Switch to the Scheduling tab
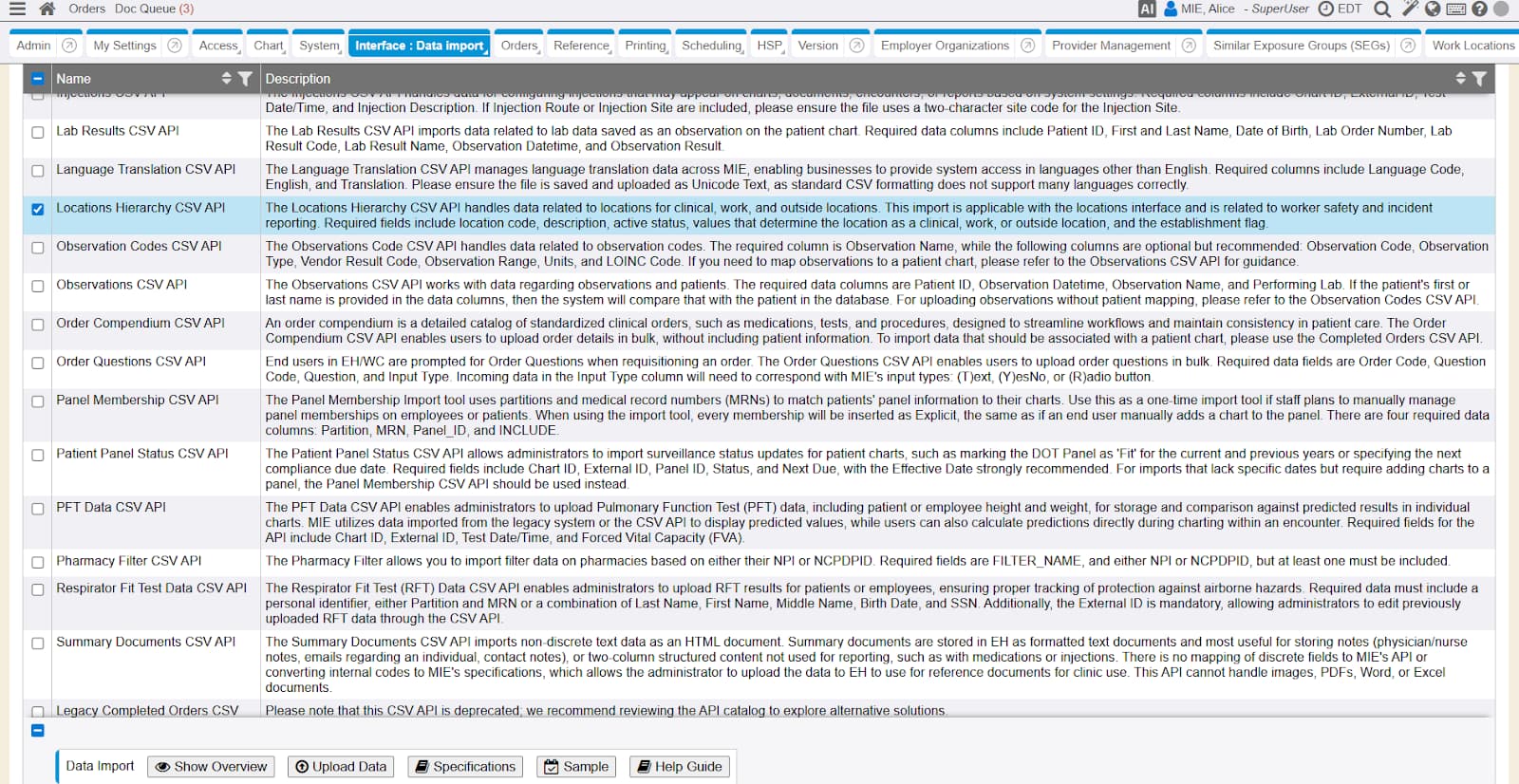This screenshot has width=1519, height=784. pyautogui.click(x=711, y=46)
